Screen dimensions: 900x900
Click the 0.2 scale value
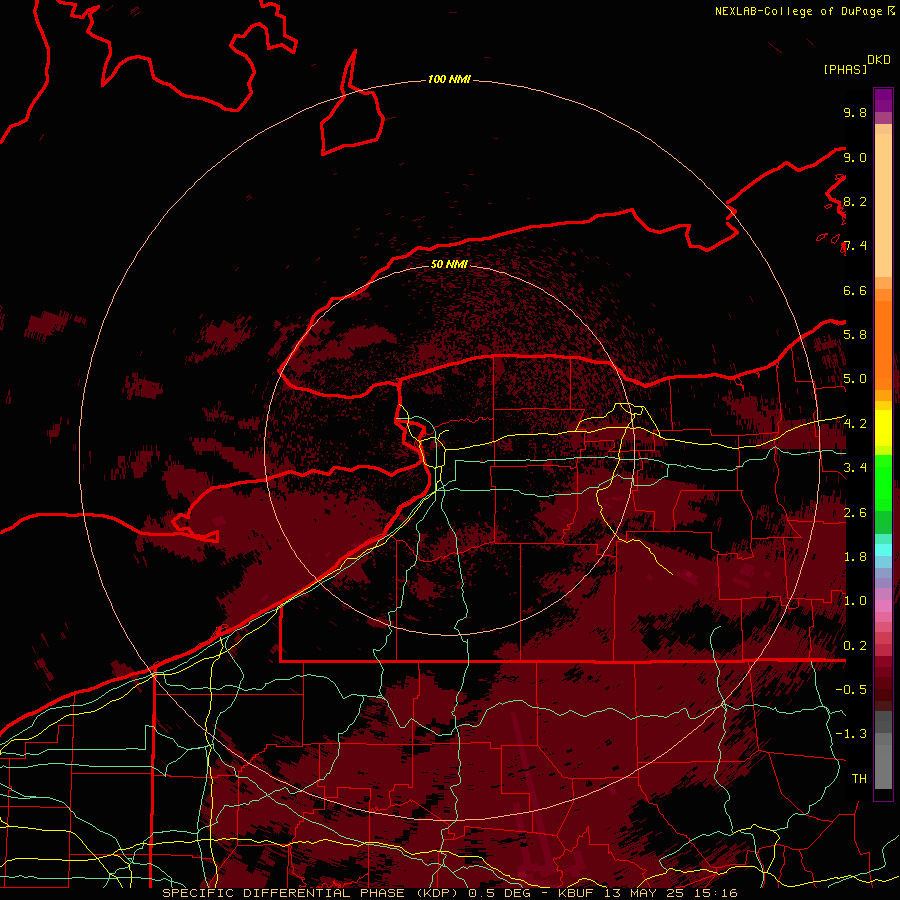click(x=855, y=646)
